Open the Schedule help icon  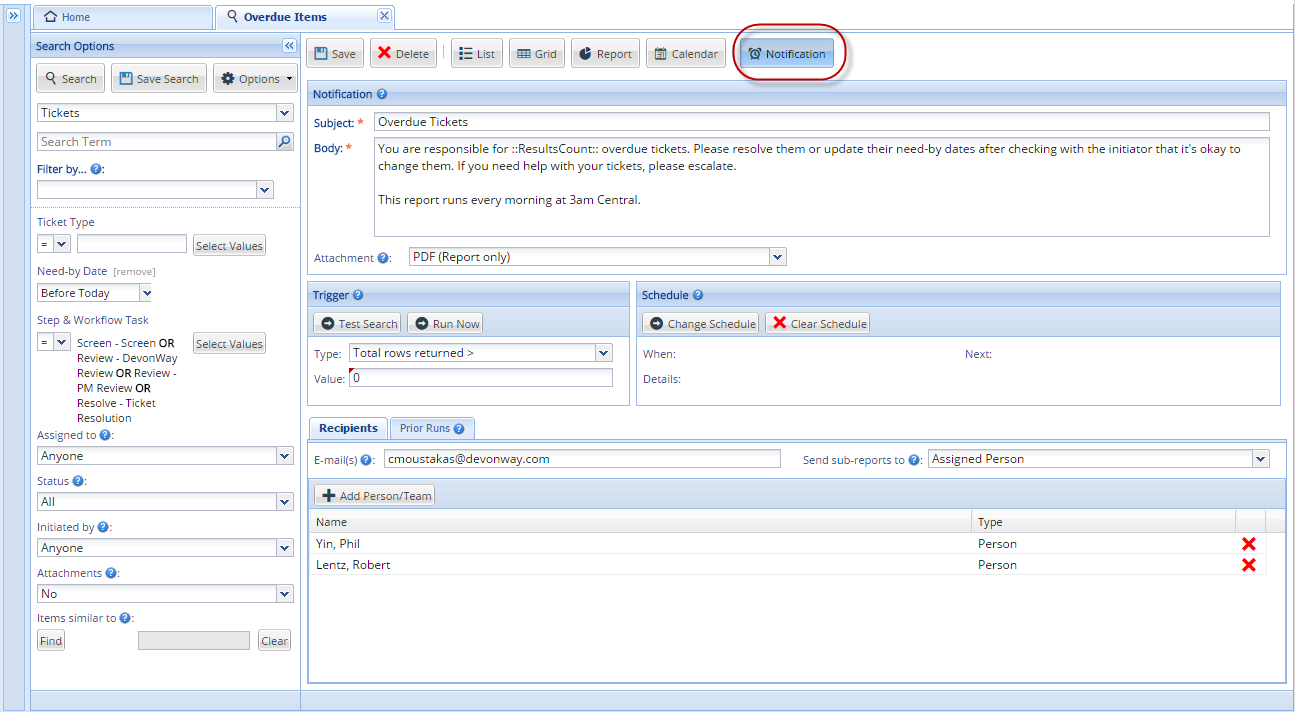pyautogui.click(x=698, y=295)
